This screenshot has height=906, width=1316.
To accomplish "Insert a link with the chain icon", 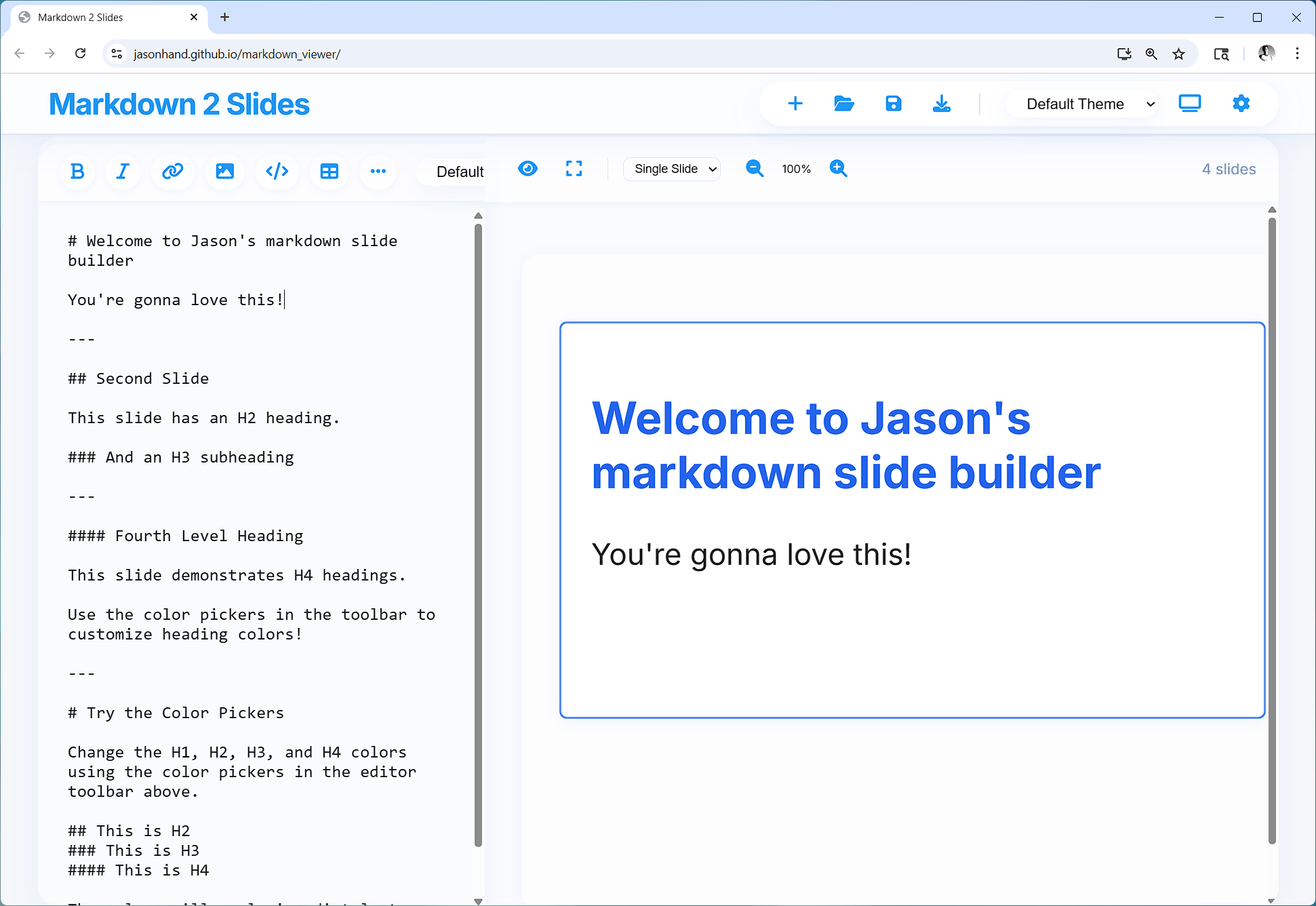I will [173, 172].
